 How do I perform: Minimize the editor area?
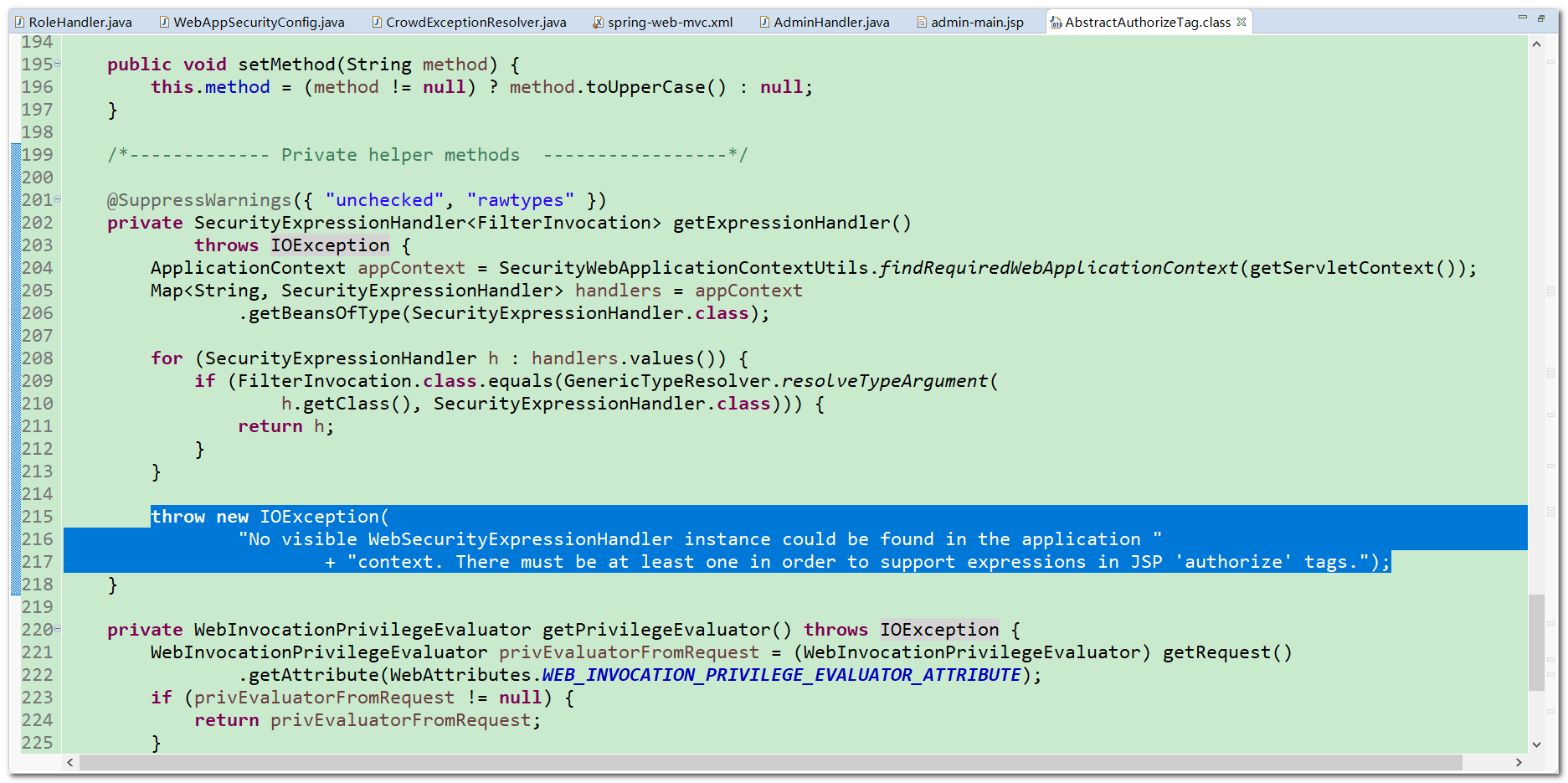1523,18
